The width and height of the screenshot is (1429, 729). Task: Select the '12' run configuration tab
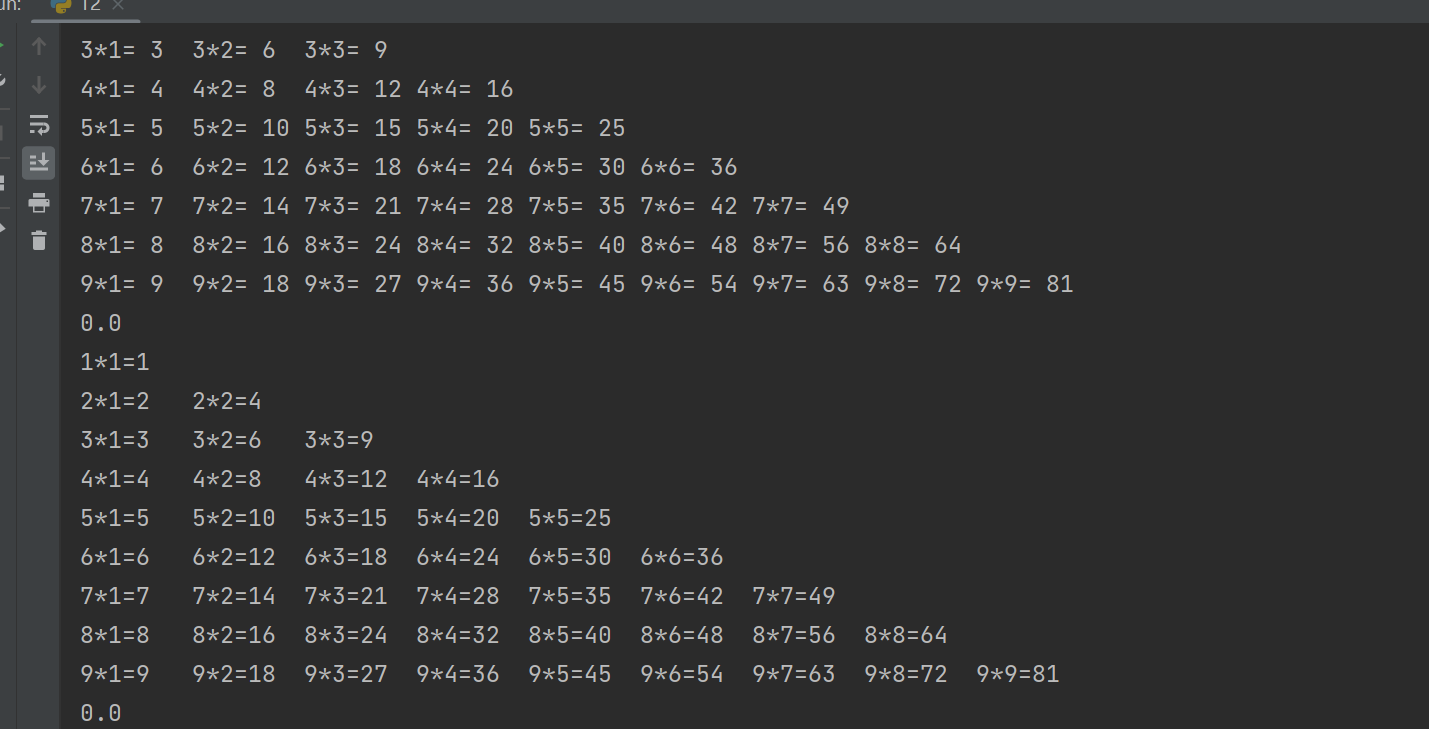89,6
